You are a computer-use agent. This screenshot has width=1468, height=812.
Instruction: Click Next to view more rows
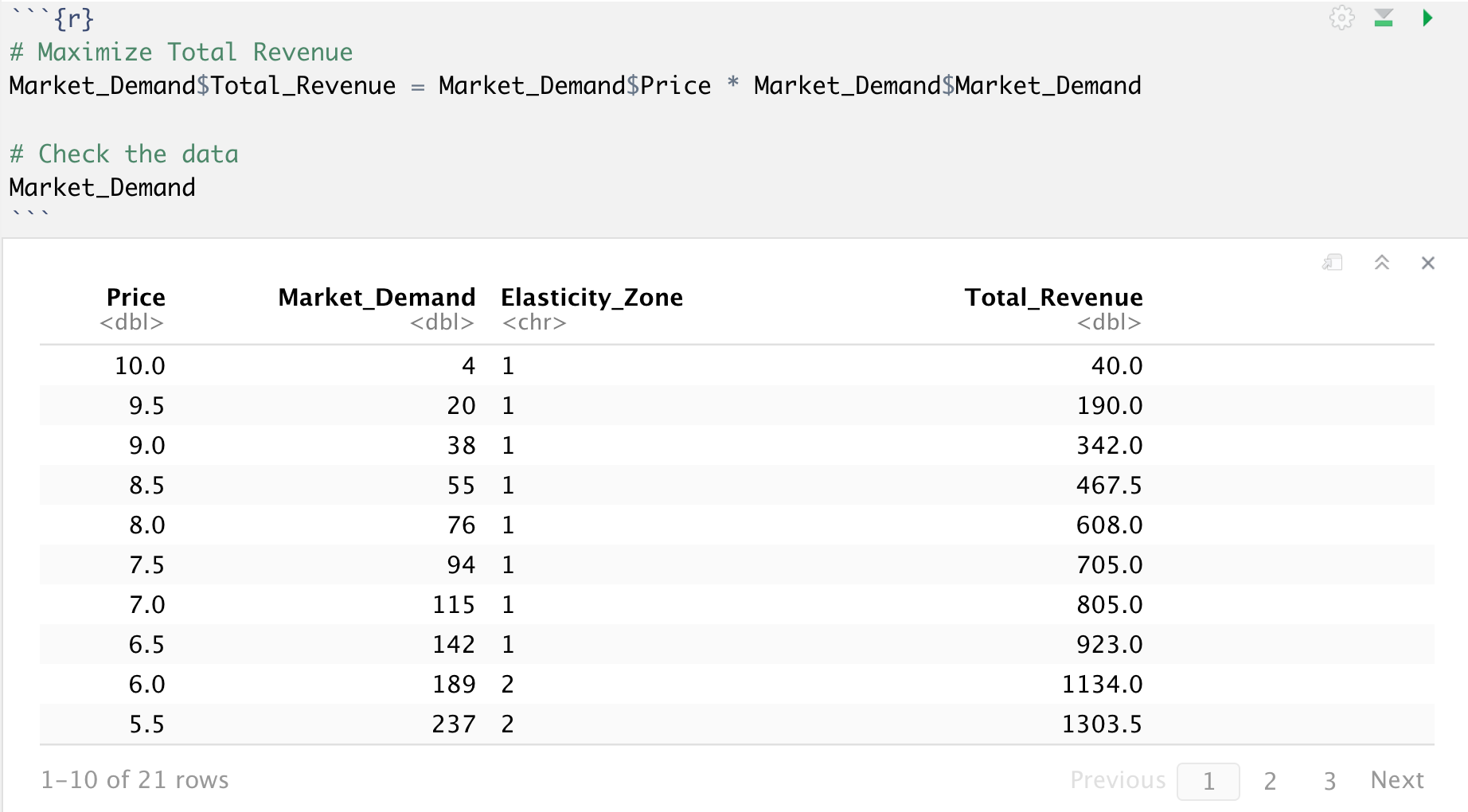point(1397,780)
